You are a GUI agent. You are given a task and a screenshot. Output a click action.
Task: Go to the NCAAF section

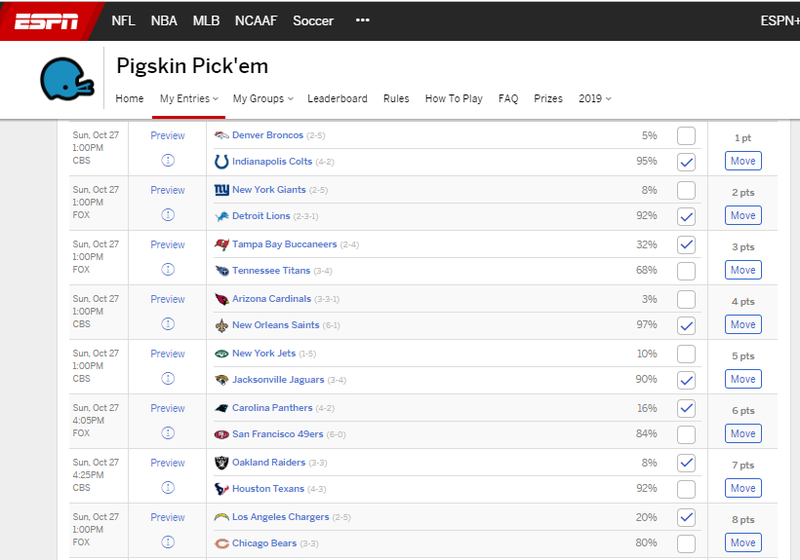(256, 20)
